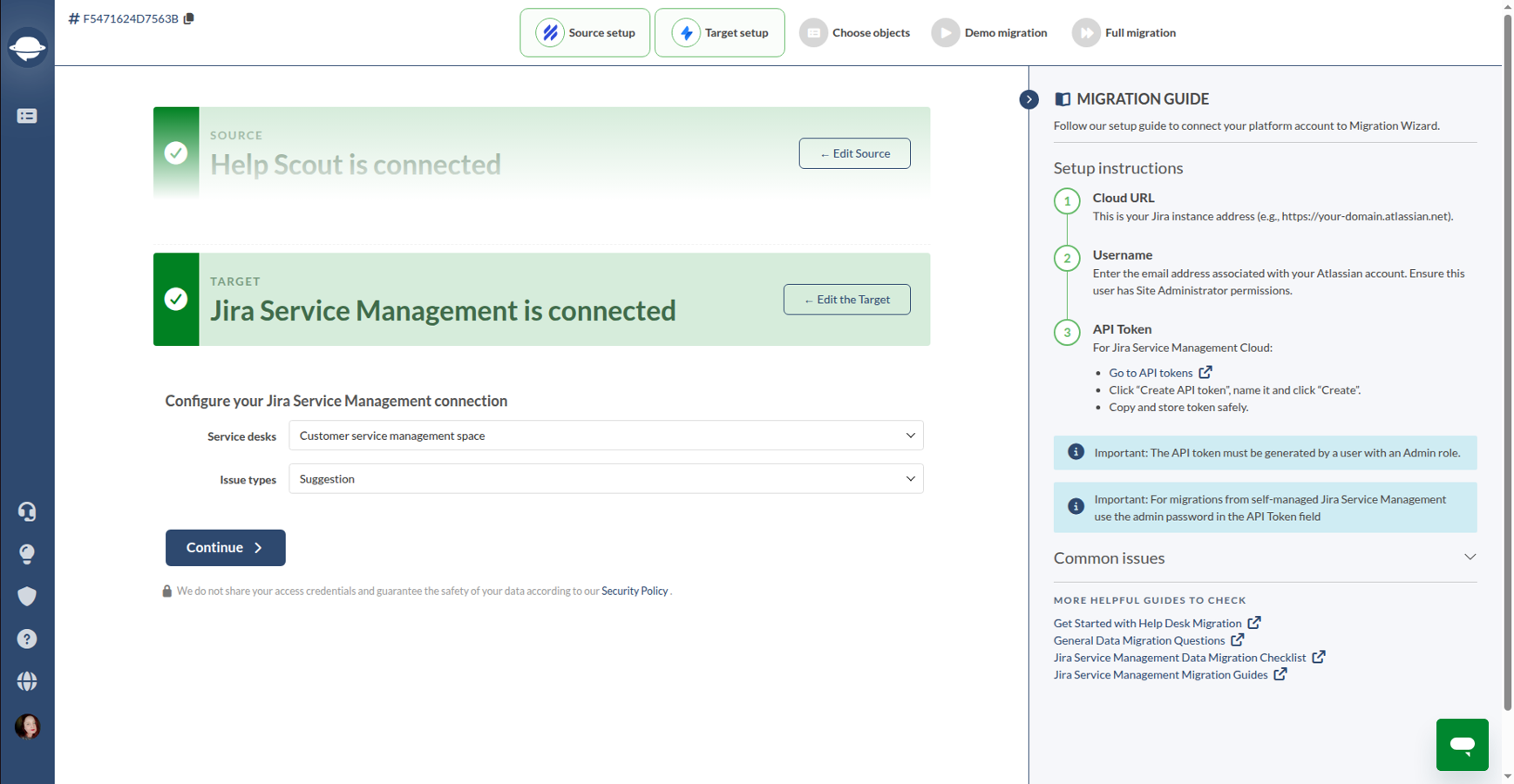Image resolution: width=1514 pixels, height=784 pixels.
Task: Click the info icon in Admin role notice
Action: (x=1076, y=452)
